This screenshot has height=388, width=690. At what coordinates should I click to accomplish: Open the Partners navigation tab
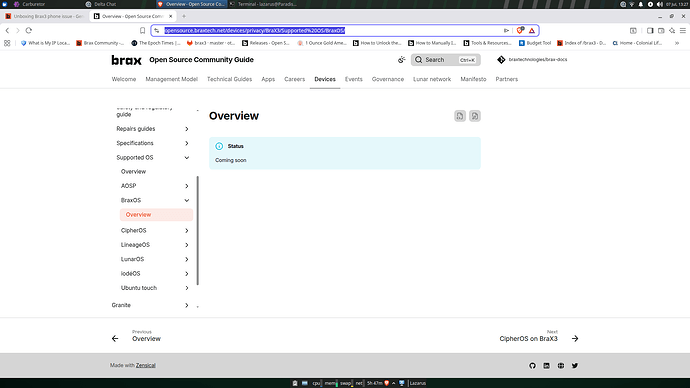click(506, 79)
